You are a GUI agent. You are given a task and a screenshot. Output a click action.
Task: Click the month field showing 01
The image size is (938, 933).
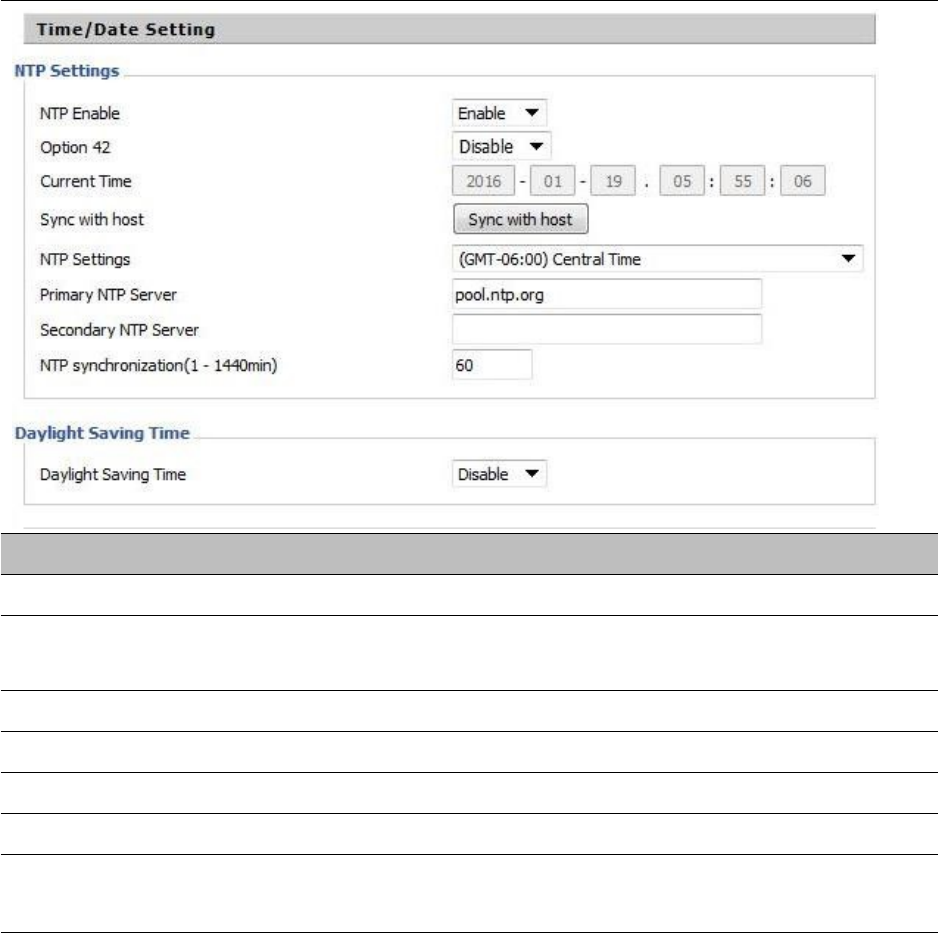553,181
